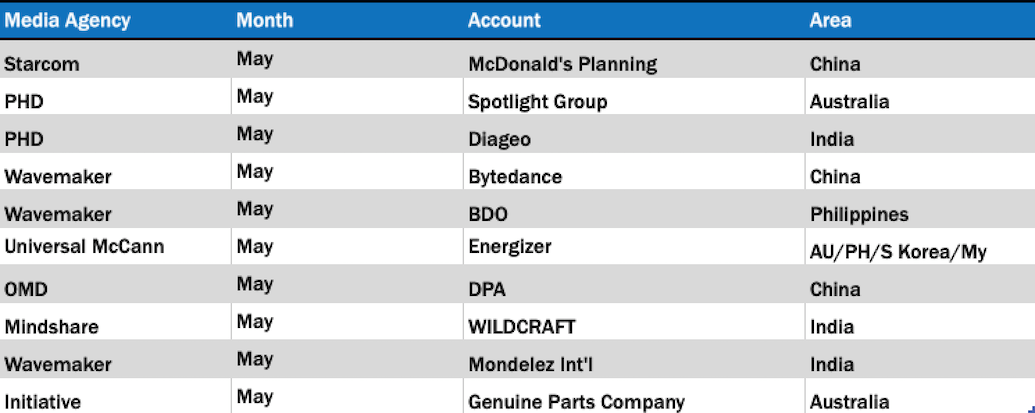Click the Philippines area cell
Image resolution: width=1035 pixels, height=413 pixels.
(859, 214)
